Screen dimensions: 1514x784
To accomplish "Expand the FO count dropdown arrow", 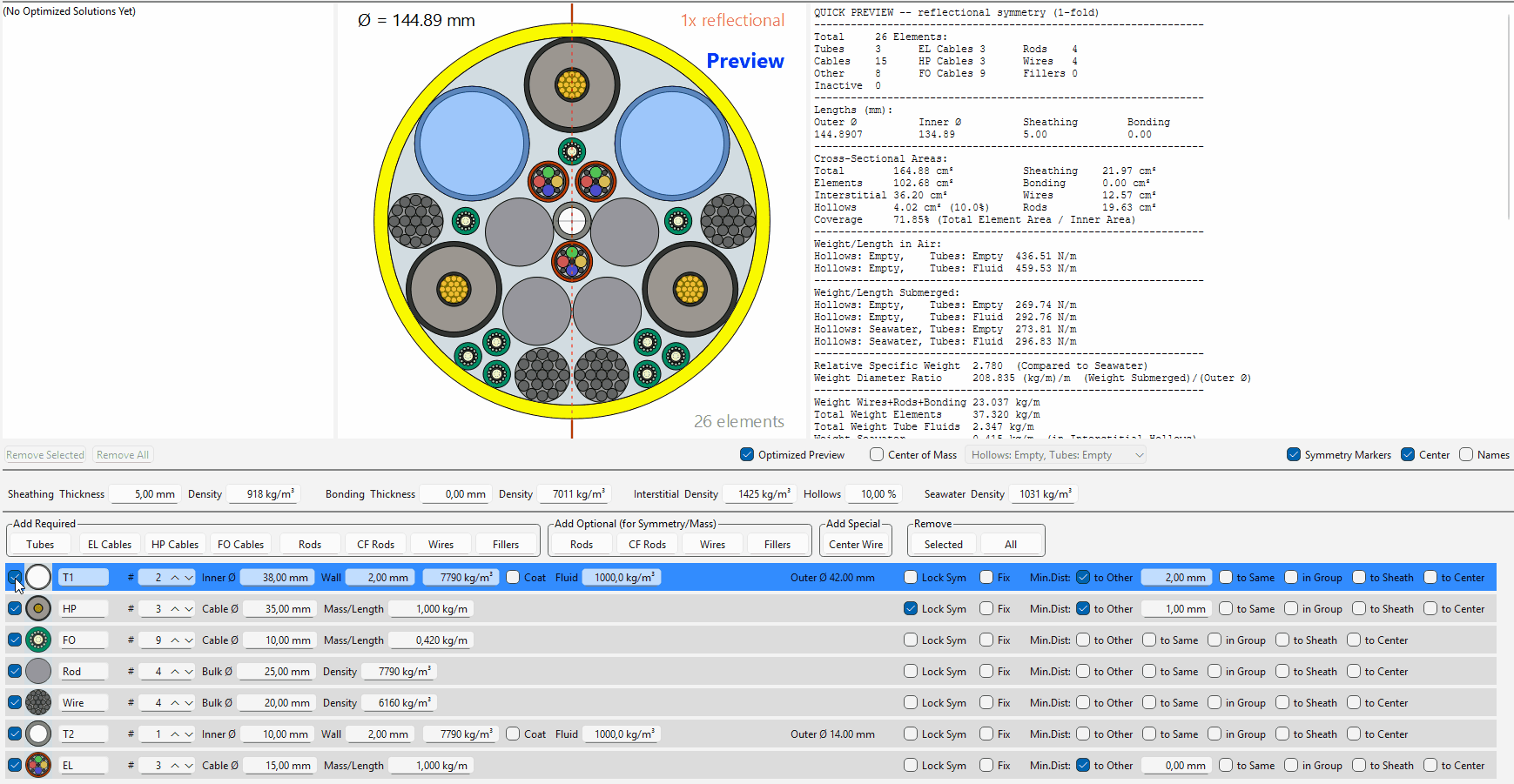I will pos(189,640).
